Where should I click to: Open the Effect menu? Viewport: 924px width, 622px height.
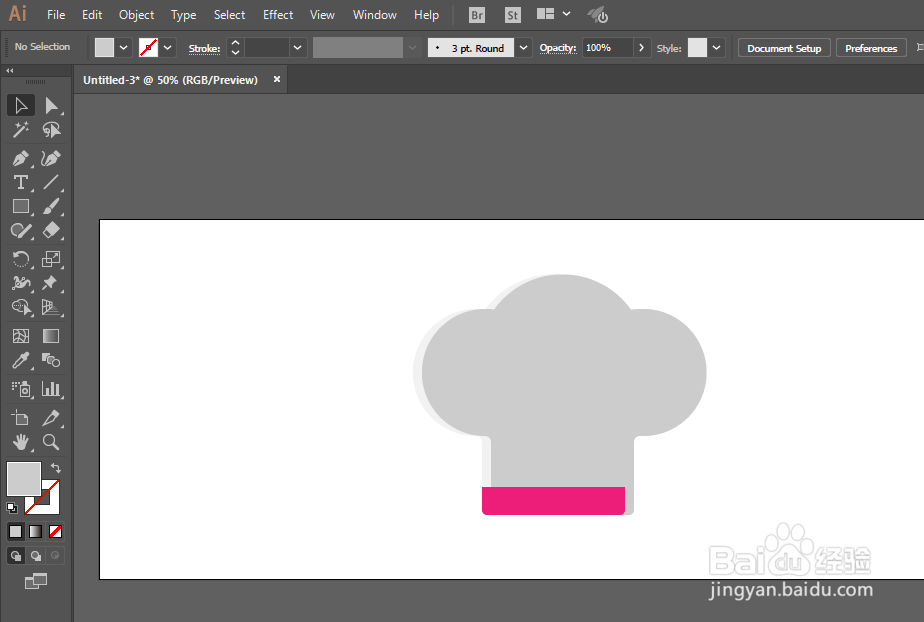coord(278,15)
